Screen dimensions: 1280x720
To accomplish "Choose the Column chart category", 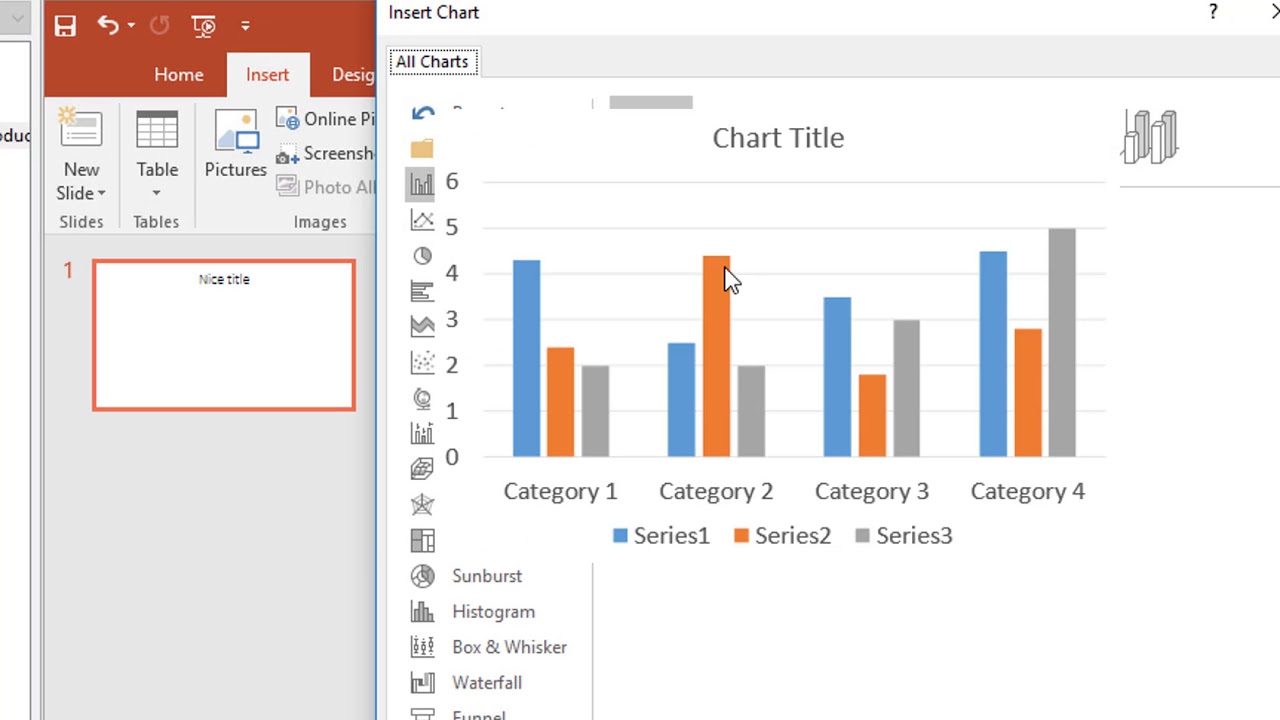I will 422,184.
